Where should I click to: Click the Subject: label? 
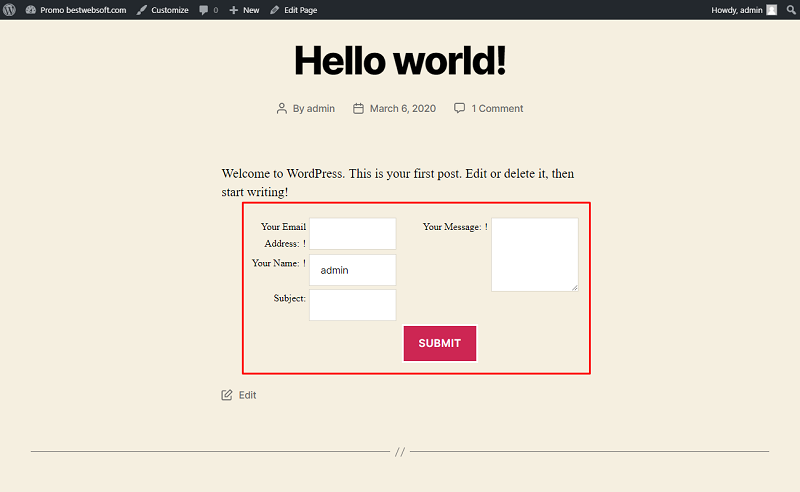pyautogui.click(x=289, y=298)
